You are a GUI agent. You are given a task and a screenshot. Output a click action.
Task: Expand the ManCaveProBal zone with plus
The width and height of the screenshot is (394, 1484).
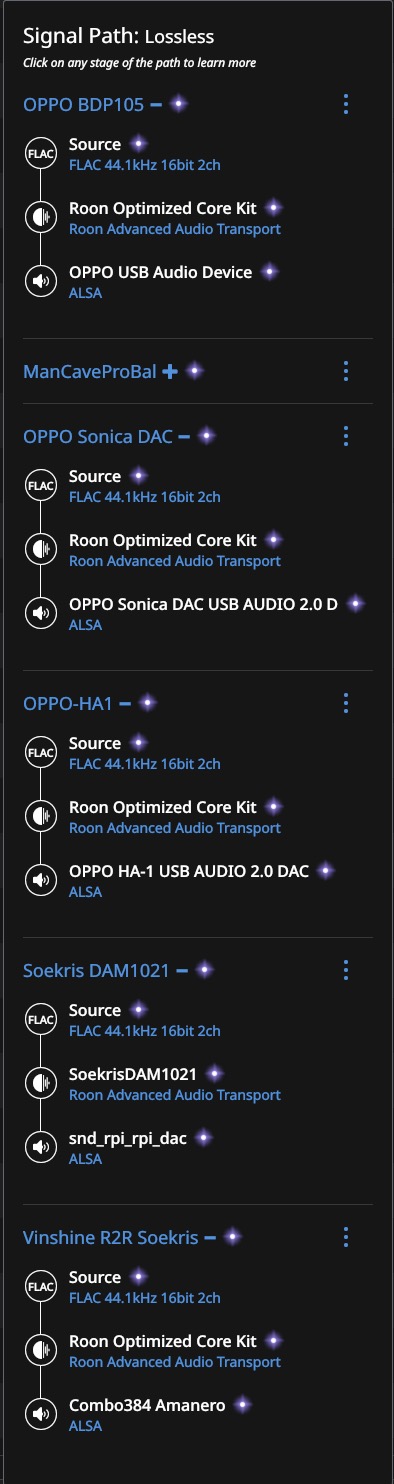tap(170, 372)
